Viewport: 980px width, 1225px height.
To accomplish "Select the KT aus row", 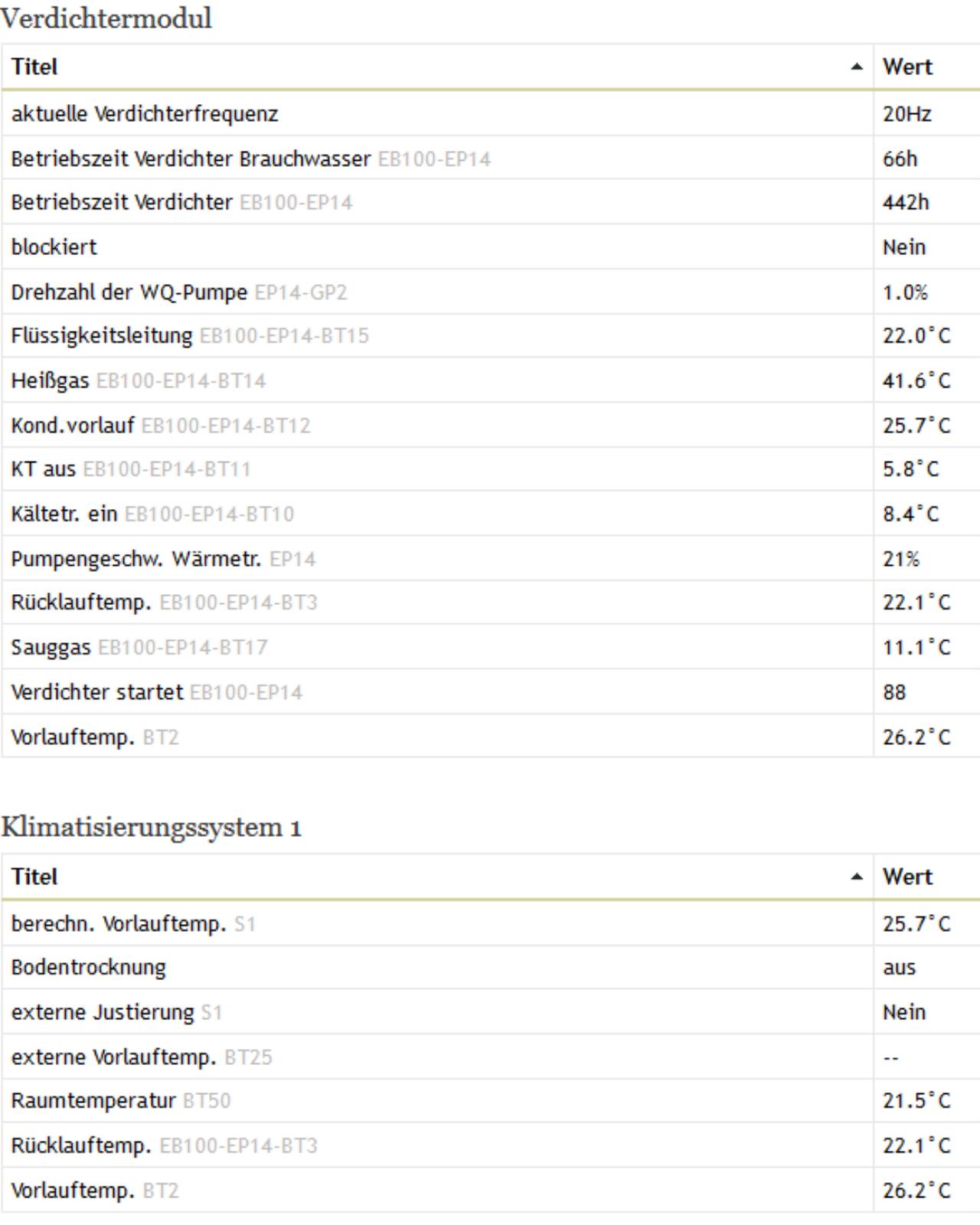I will point(491,469).
